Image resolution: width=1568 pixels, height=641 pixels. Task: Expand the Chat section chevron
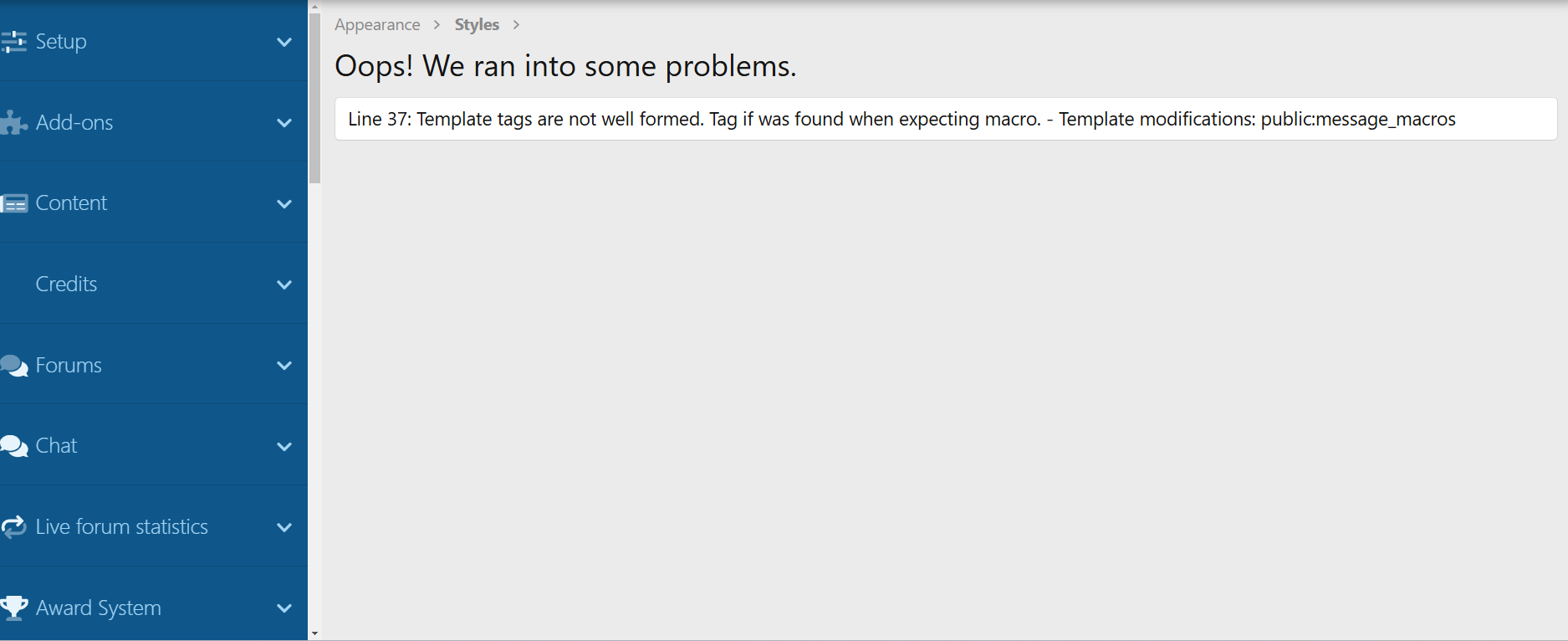tap(284, 446)
